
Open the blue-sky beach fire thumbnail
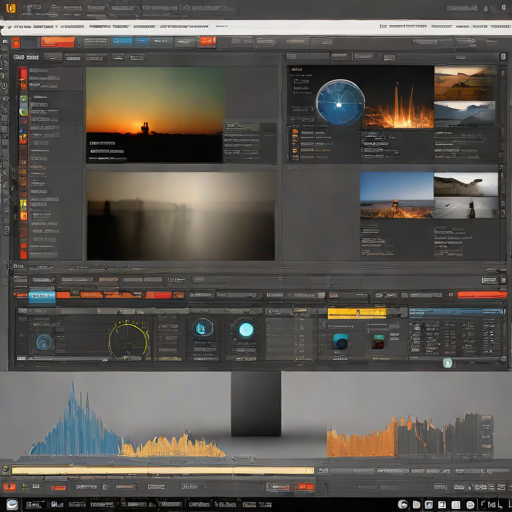pyautogui.click(x=397, y=195)
